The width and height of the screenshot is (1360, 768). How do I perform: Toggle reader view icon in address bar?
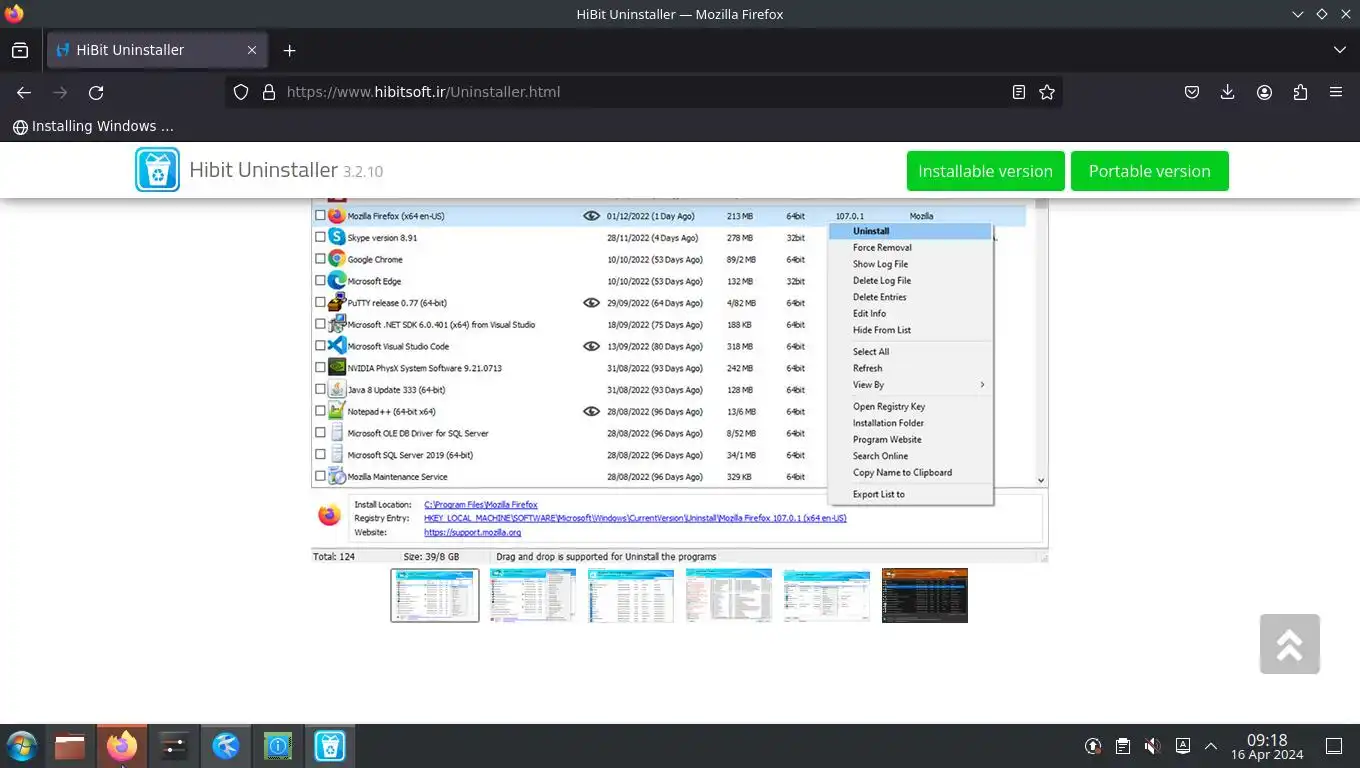click(x=1018, y=92)
